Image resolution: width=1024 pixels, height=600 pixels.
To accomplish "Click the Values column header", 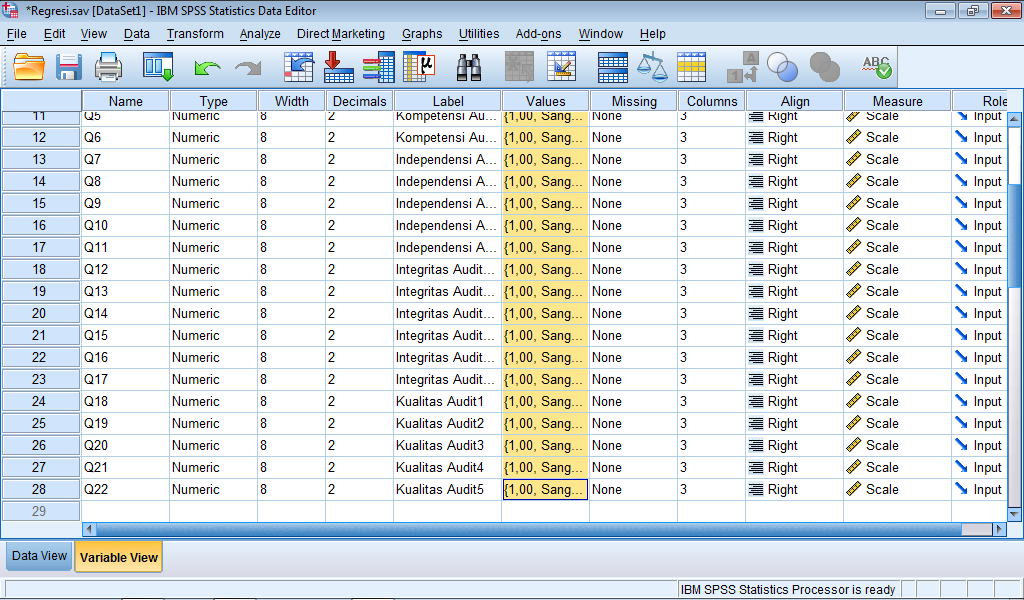I will click(545, 101).
